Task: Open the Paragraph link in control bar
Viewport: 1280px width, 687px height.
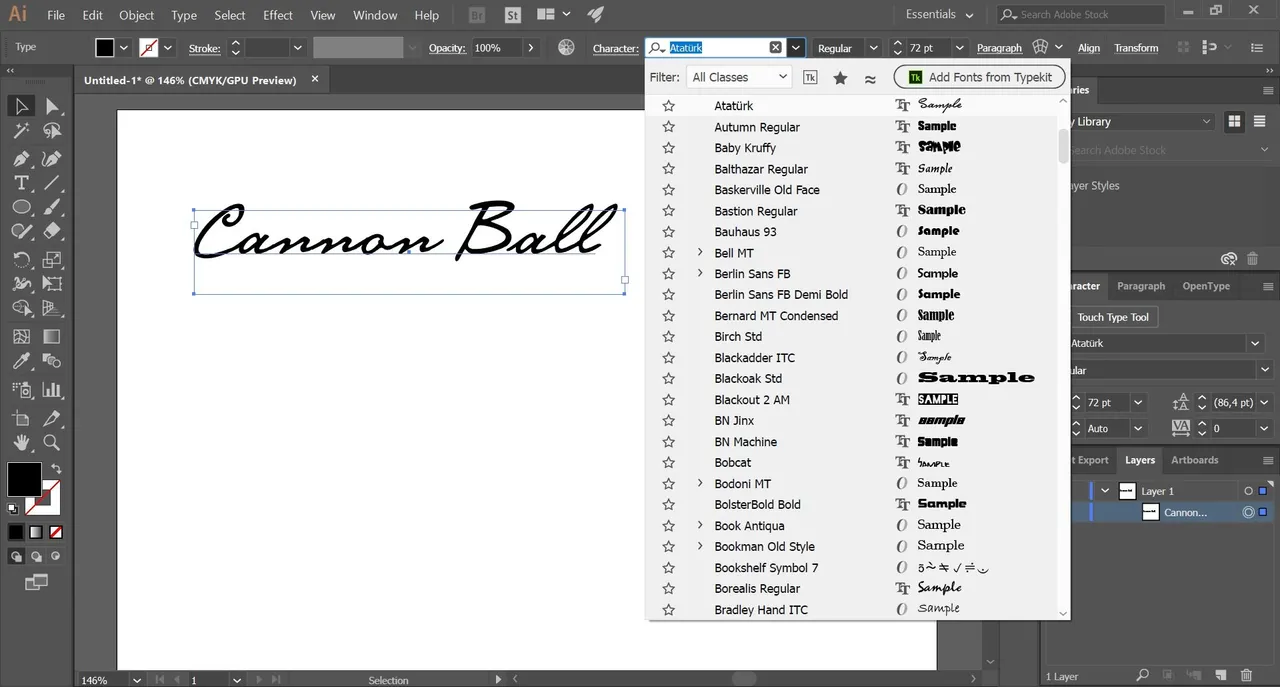Action: point(999,48)
